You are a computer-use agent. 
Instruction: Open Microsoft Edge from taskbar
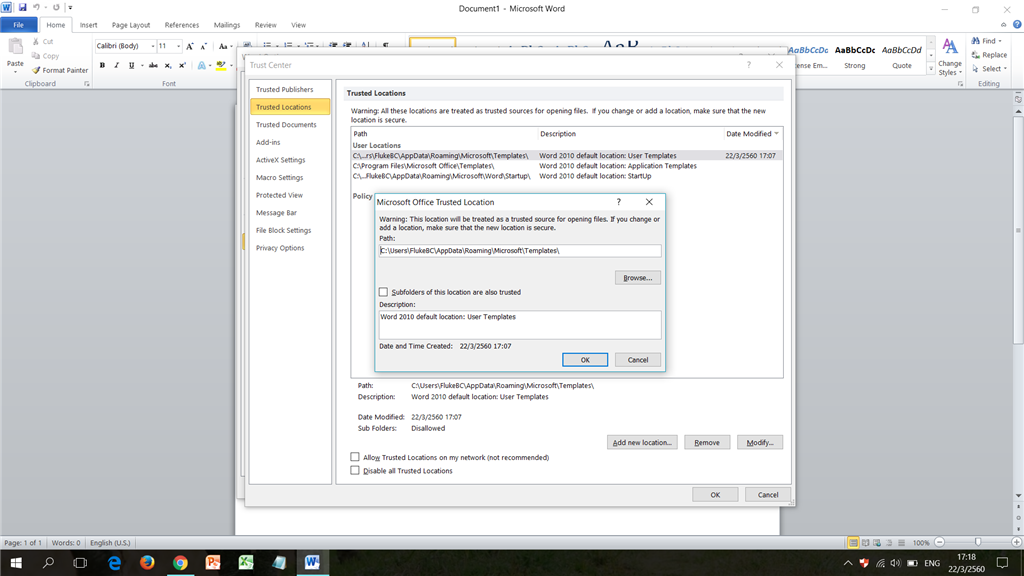(114, 562)
